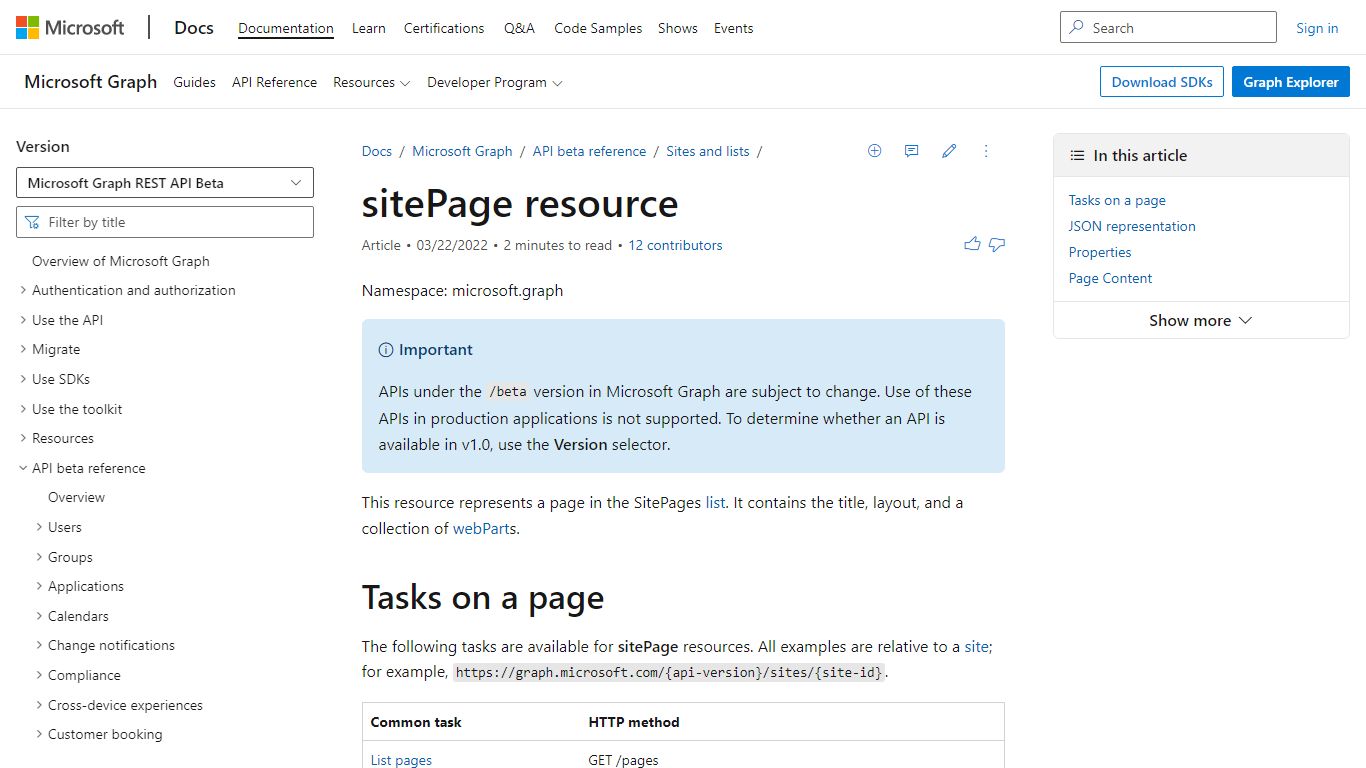Expand the Users tree node
This screenshot has width=1366, height=768.
coord(39,527)
